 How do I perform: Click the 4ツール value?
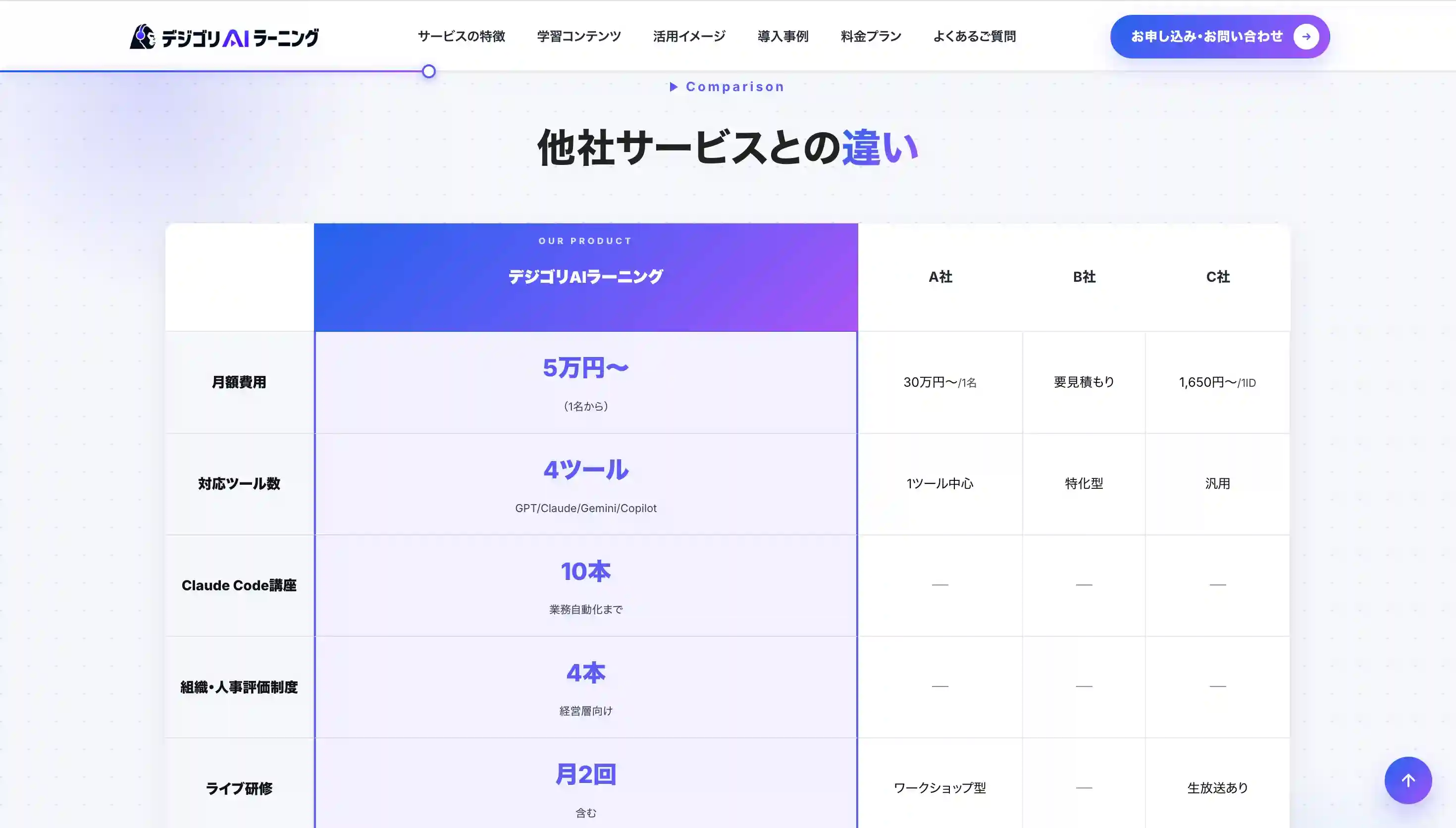point(585,470)
